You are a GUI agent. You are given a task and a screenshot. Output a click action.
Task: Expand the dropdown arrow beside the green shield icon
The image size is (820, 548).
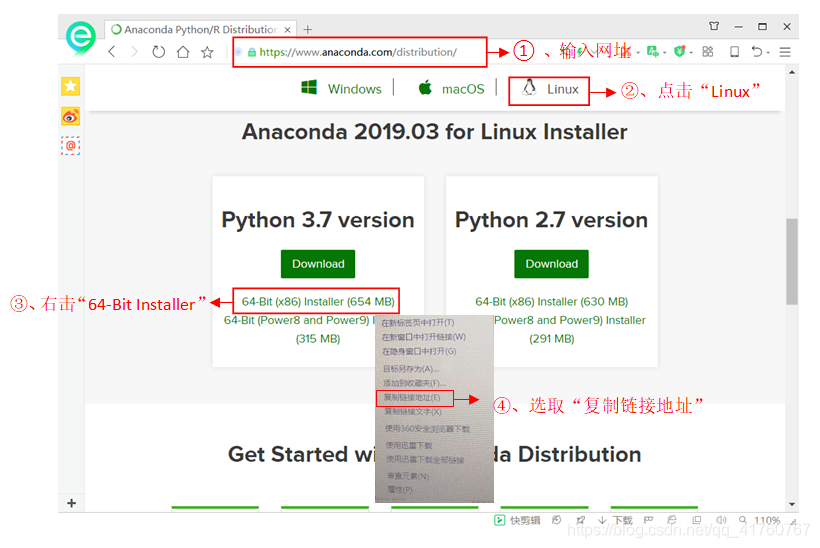click(x=691, y=52)
